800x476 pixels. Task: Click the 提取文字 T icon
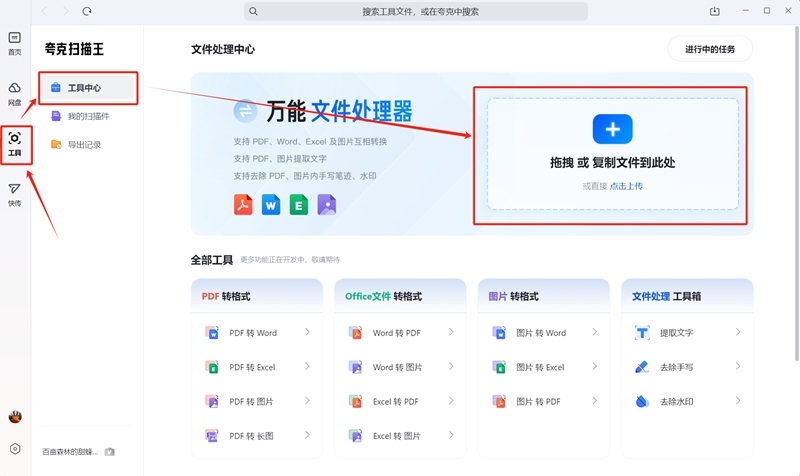click(642, 333)
